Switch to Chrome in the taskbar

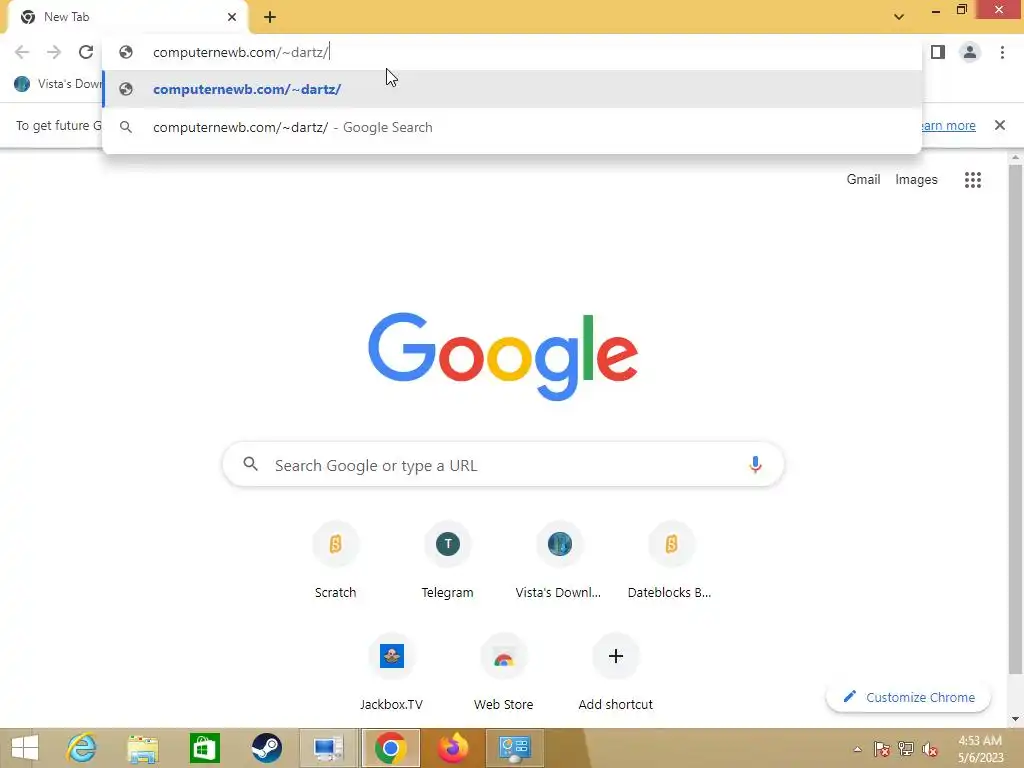pos(391,748)
